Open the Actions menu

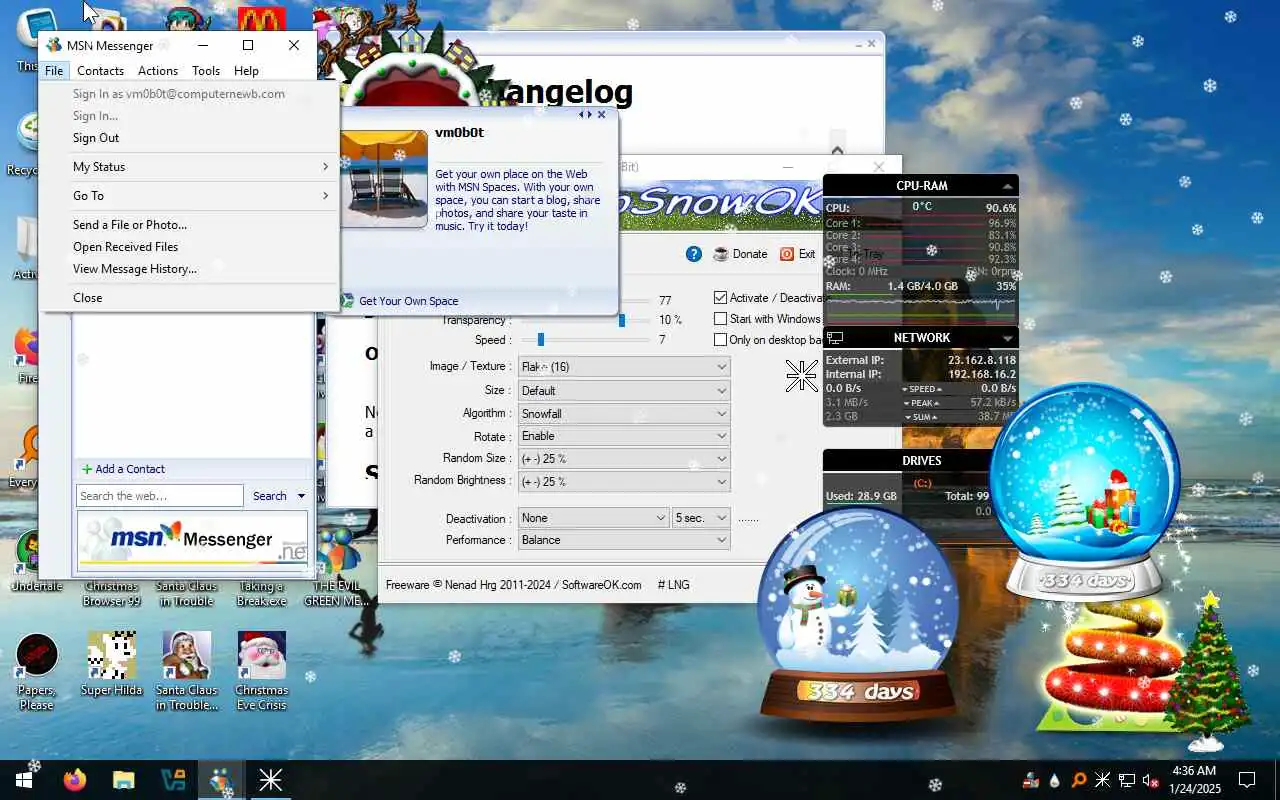158,71
